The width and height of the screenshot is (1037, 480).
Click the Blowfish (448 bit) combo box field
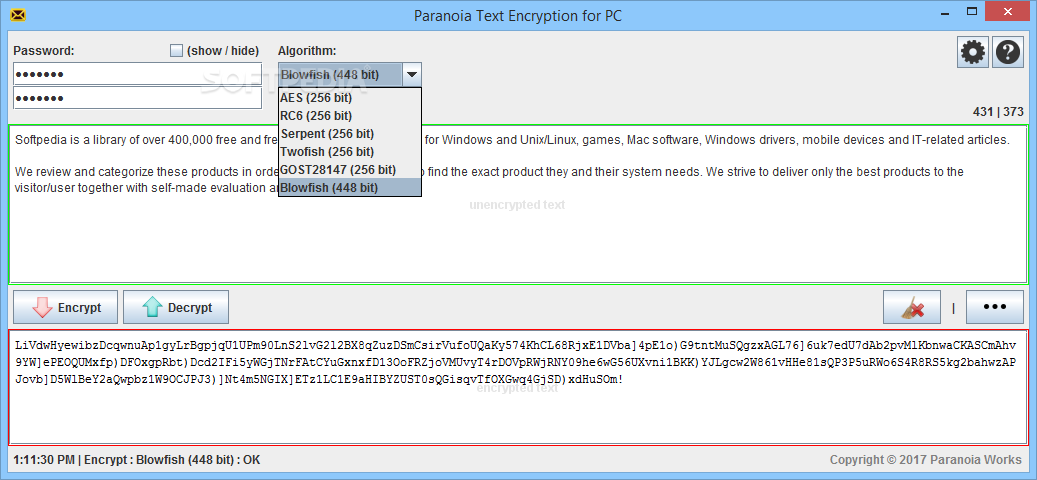click(340, 75)
